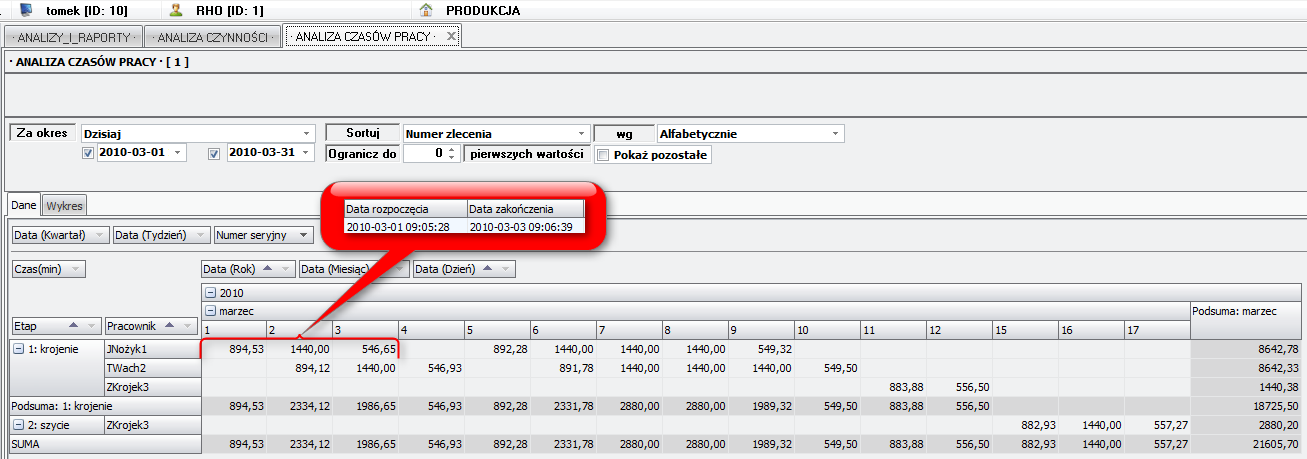Click the 8642,33 total for TWach2
1307x459 pixels.
(x=1247, y=368)
